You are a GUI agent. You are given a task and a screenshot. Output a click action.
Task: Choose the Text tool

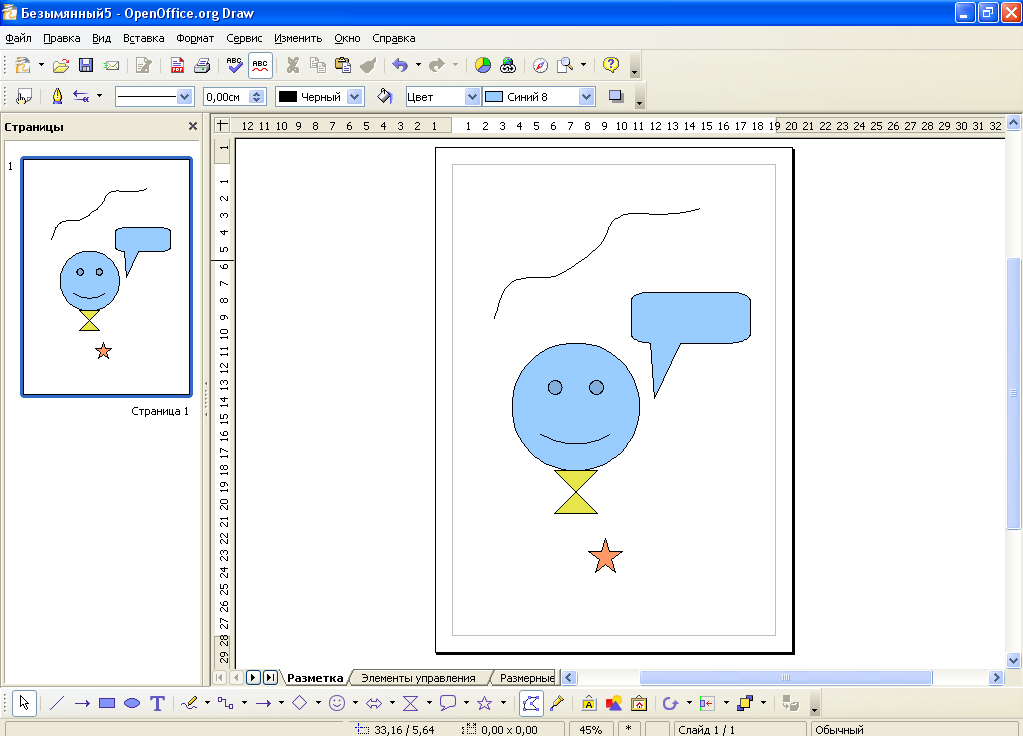point(157,704)
